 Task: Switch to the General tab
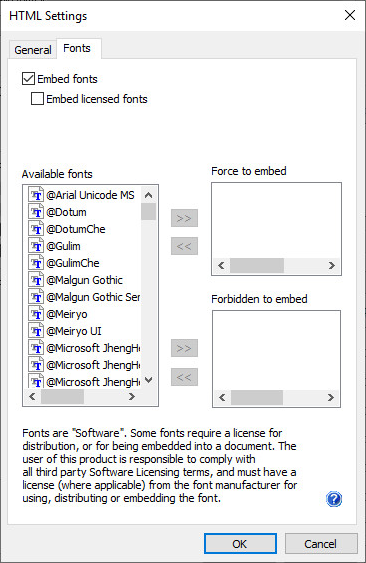[x=33, y=50]
